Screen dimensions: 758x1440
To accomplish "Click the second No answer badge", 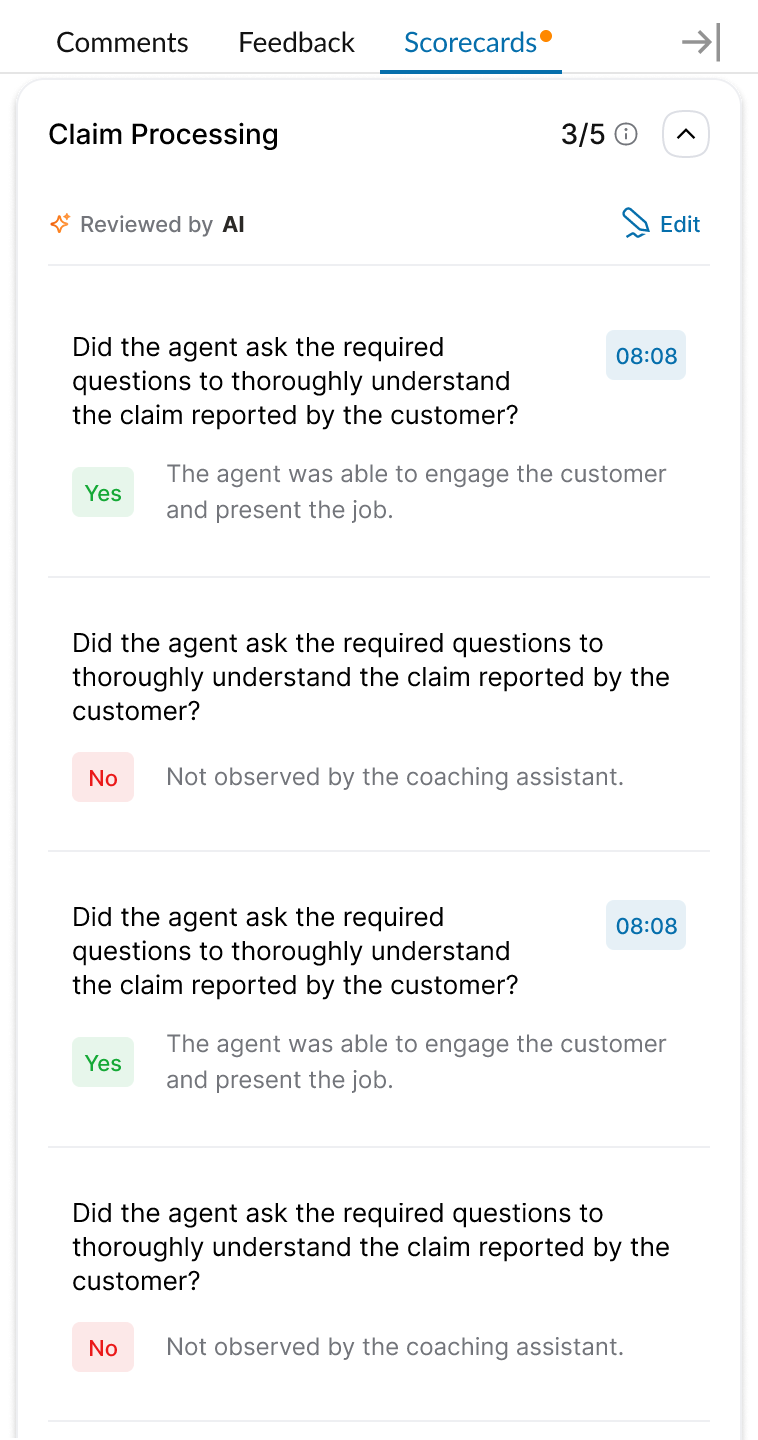I will pyautogui.click(x=103, y=1348).
